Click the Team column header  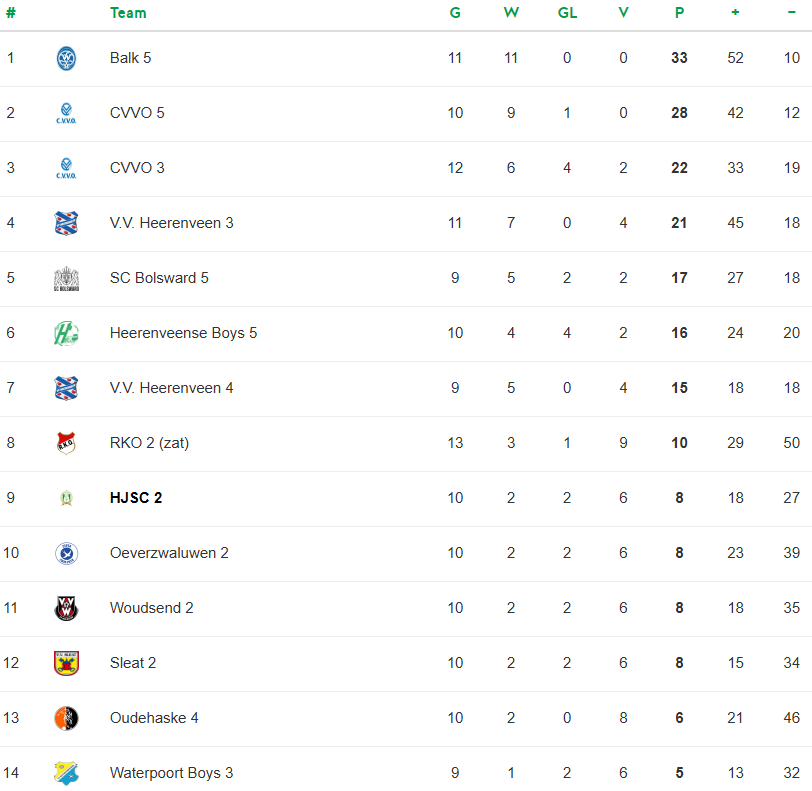tap(128, 13)
